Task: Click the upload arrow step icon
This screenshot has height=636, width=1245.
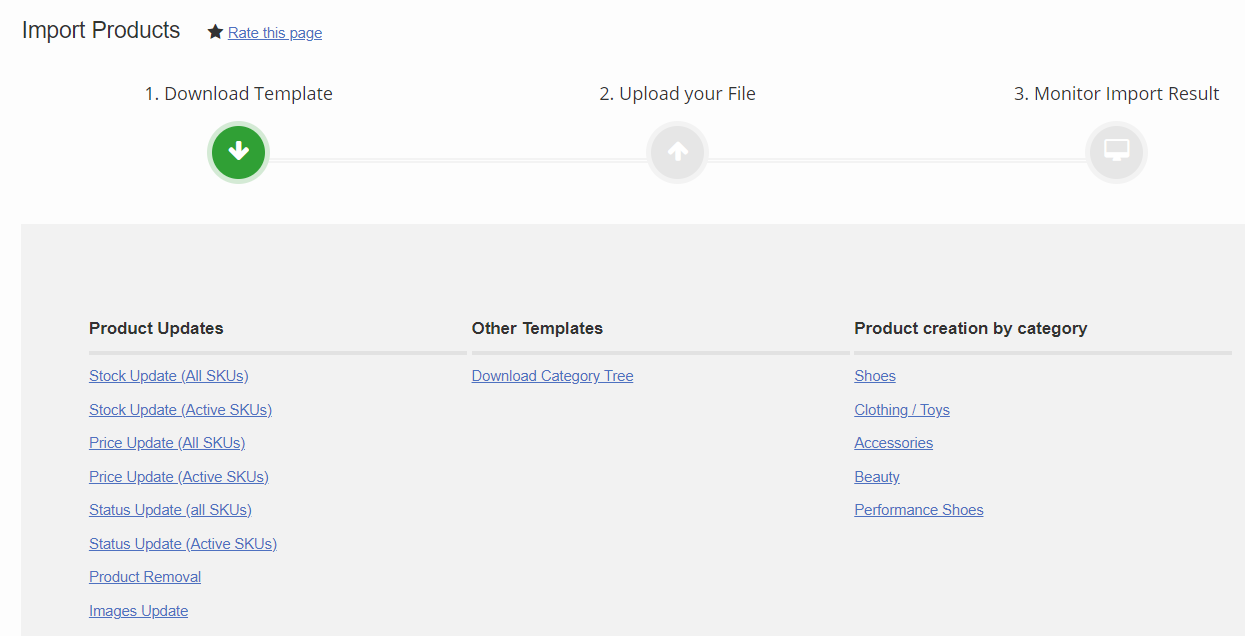Action: [677, 152]
